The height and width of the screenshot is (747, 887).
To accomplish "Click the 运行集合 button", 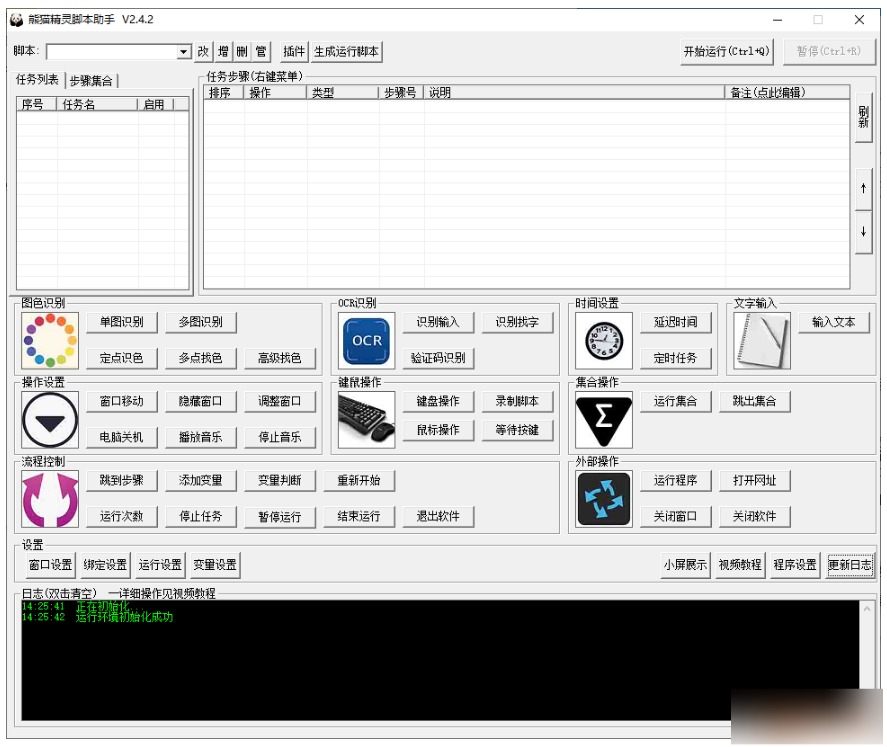I will pyautogui.click(x=675, y=401).
